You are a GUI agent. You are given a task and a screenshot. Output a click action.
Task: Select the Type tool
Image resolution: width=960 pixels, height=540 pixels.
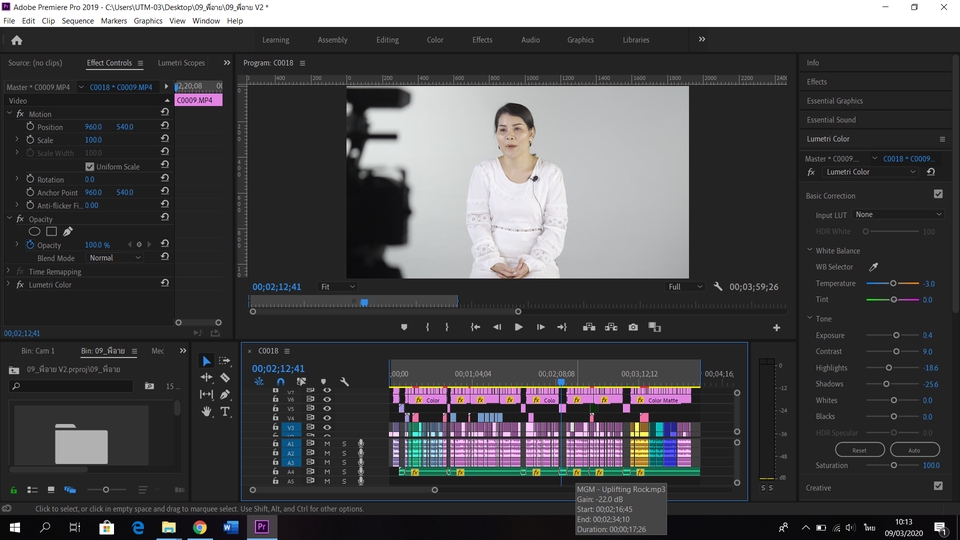(225, 411)
